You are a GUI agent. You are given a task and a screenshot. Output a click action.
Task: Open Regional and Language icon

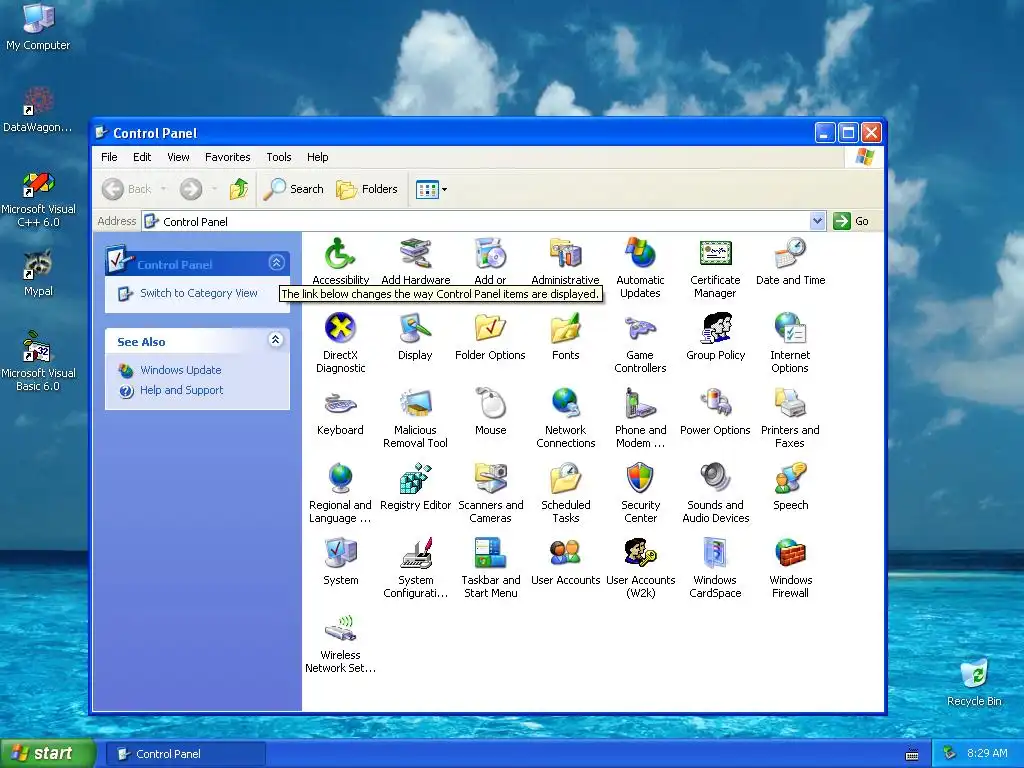click(x=340, y=478)
